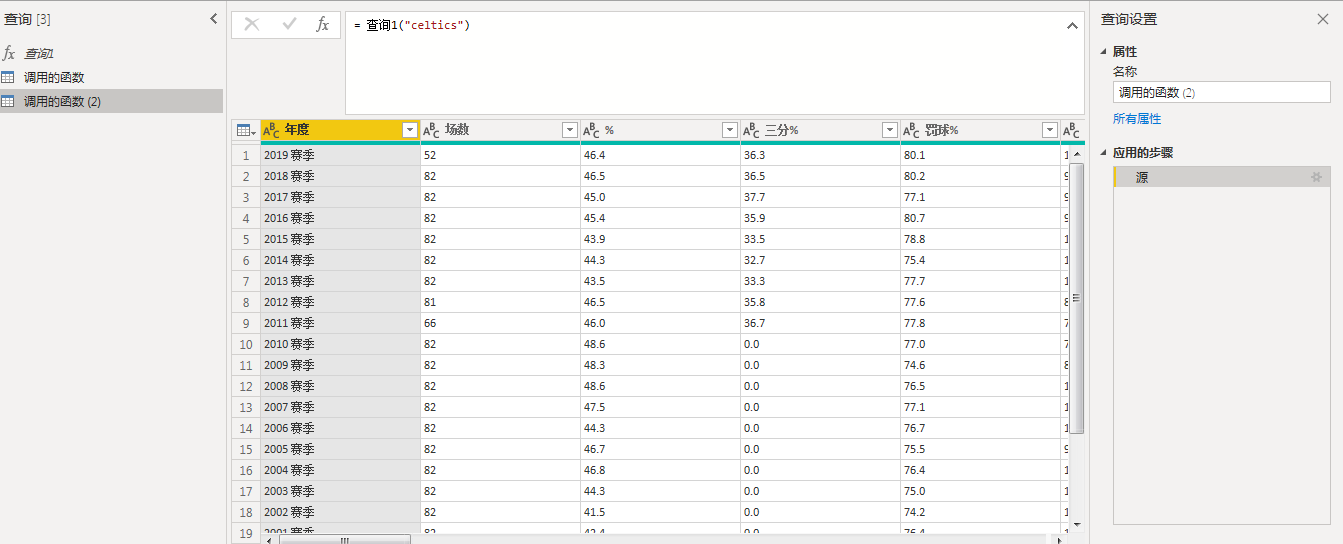Screen dimensions: 1343x544
Task: Open the 罚球% column filter dropdown
Action: (x=1049, y=130)
